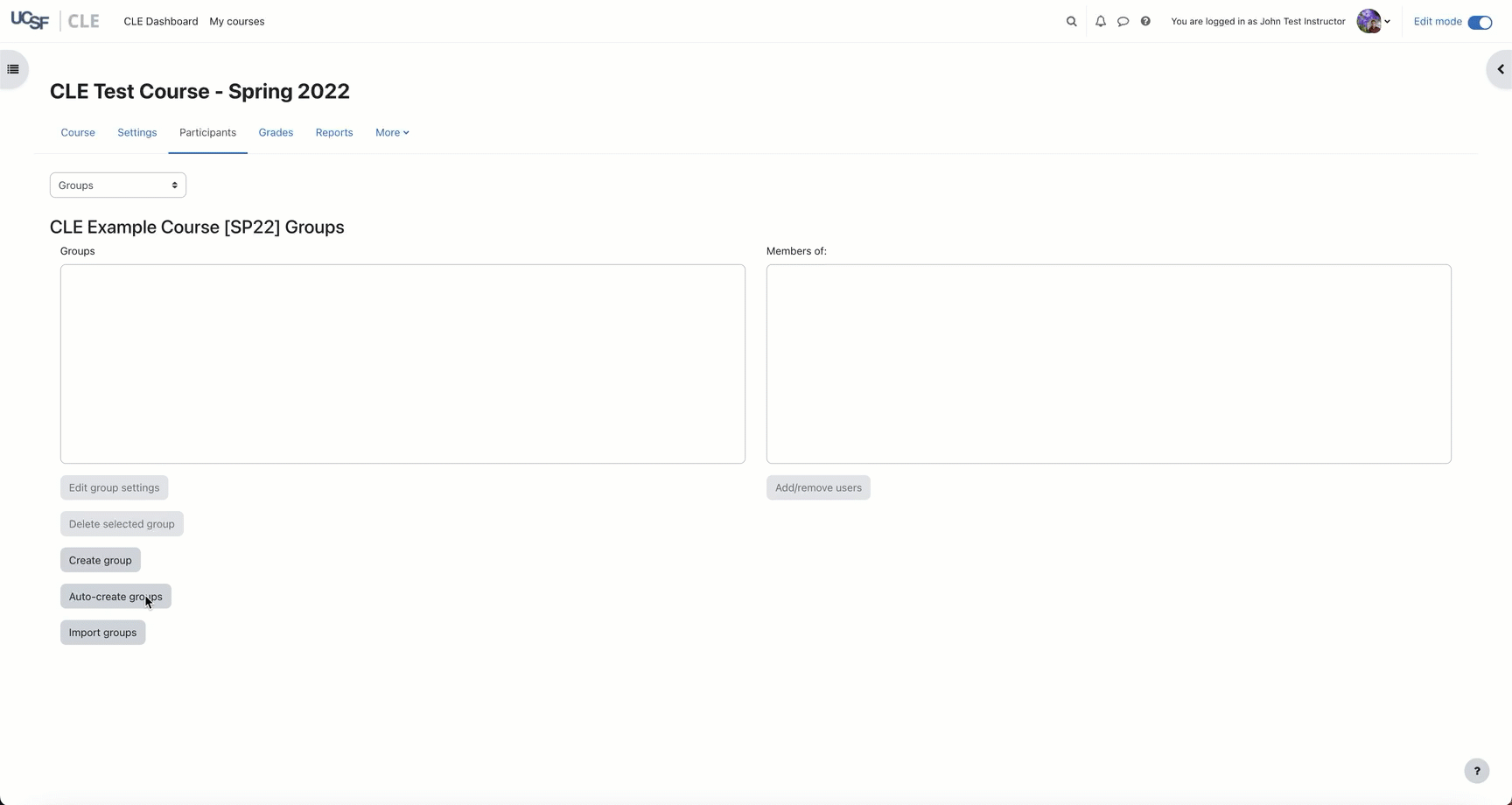
Task: Click the CLE logo text
Action: pyautogui.click(x=84, y=21)
